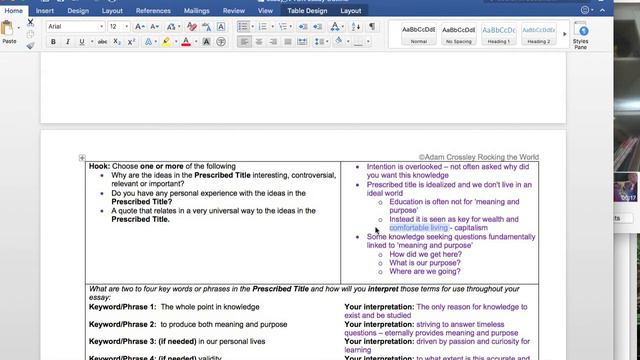This screenshot has height=360, width=640.
Task: Toggle Underline formatting
Action: pyautogui.click(x=82, y=42)
